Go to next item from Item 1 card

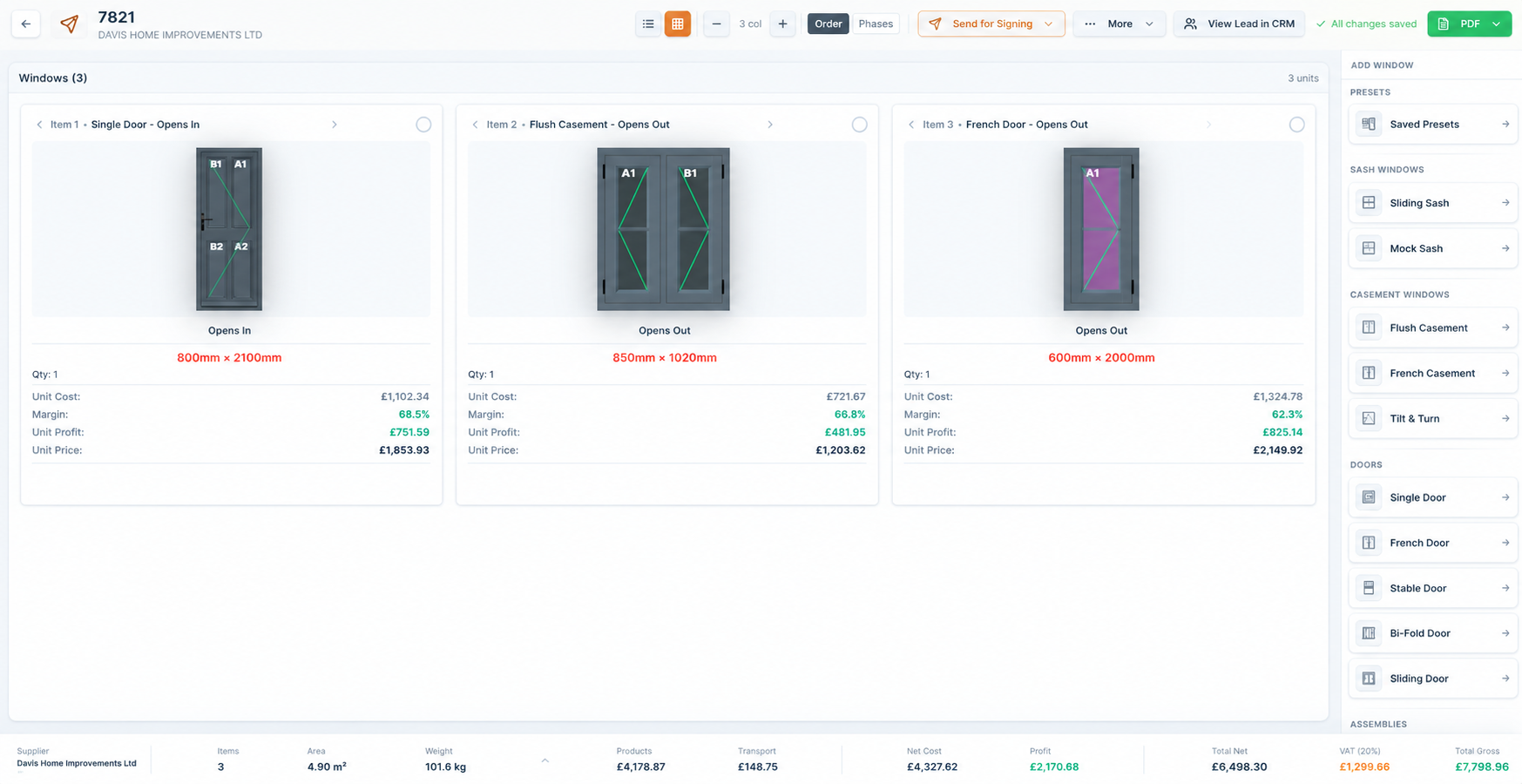pos(335,125)
